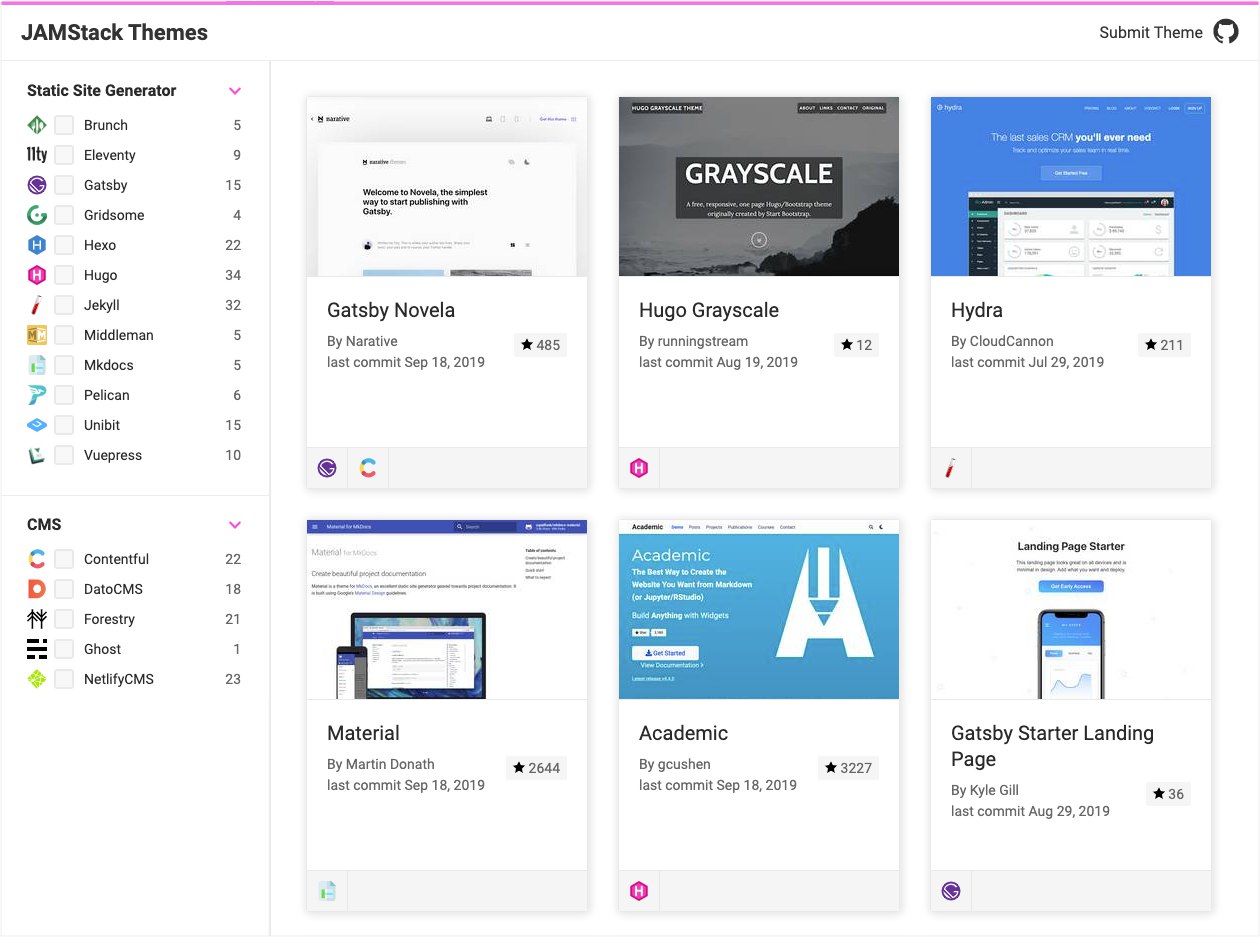Click the Mkdocs logo in sidebar filter list
Viewport: 1260px width, 937px height.
coord(37,365)
